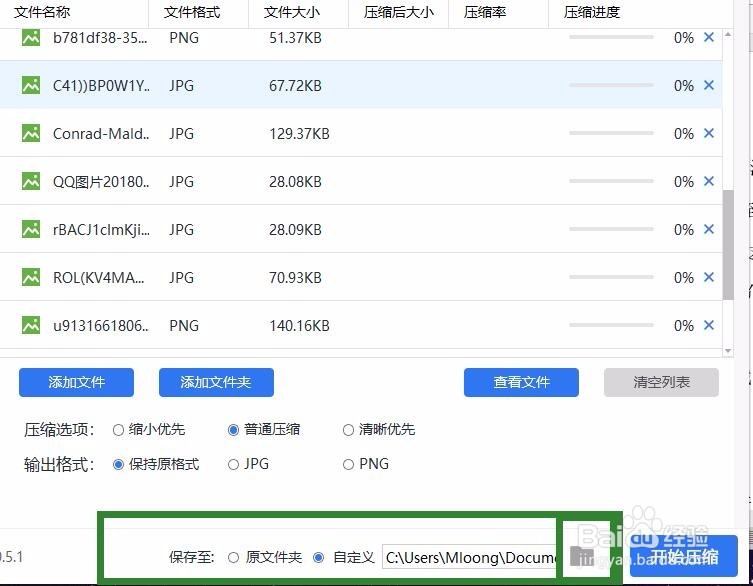Remove C41))BP0W1Y file from list
The image size is (753, 586).
[709, 85]
